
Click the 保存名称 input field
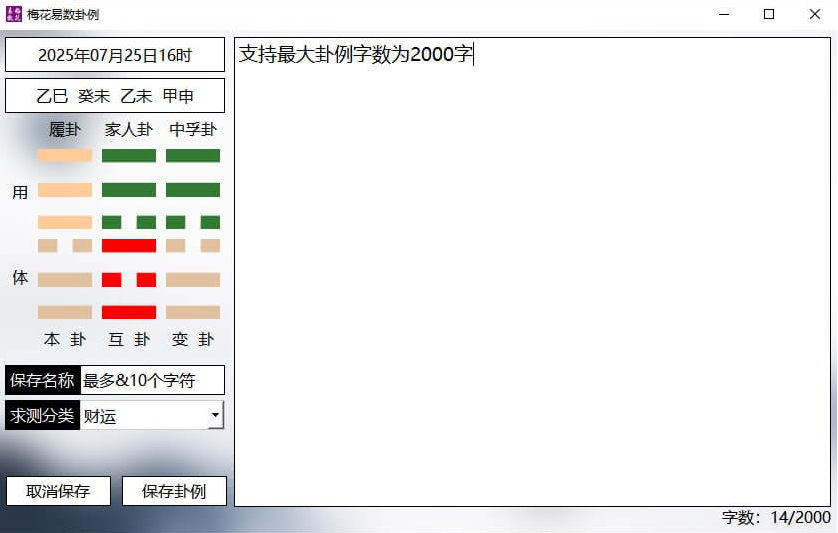[x=152, y=380]
